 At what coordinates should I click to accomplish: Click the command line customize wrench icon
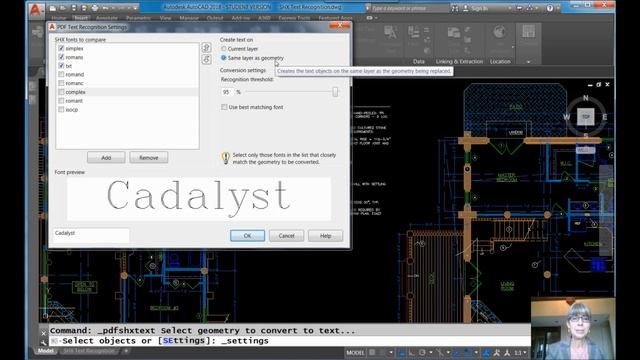point(44,343)
